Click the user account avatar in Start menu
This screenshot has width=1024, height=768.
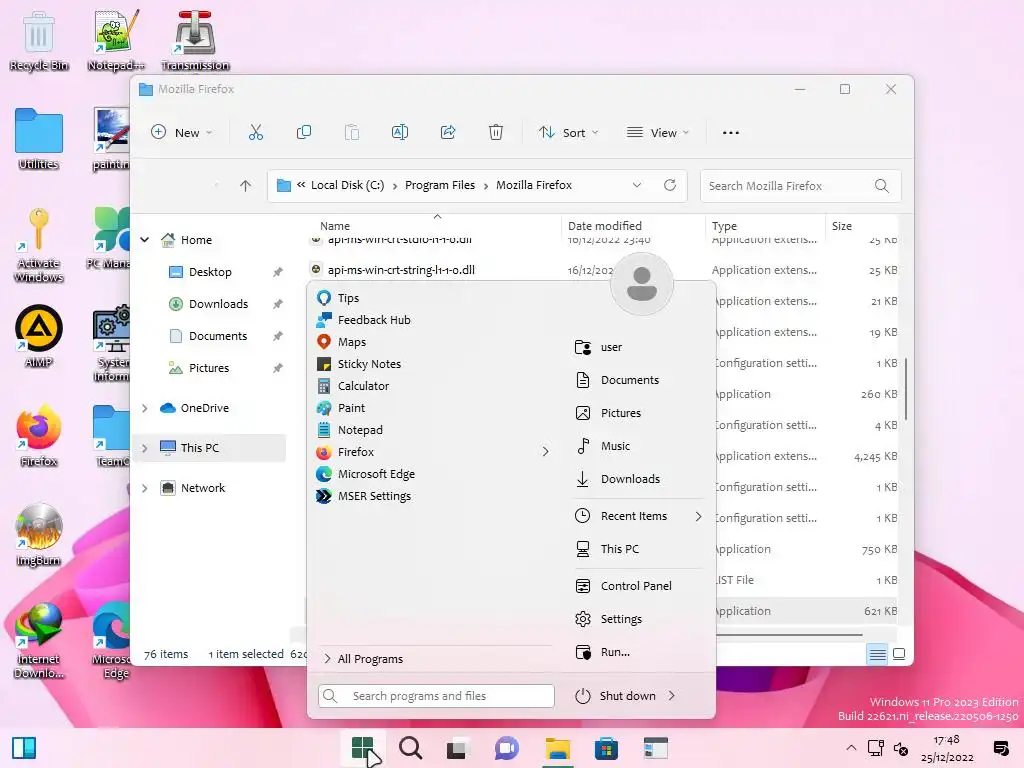(641, 284)
